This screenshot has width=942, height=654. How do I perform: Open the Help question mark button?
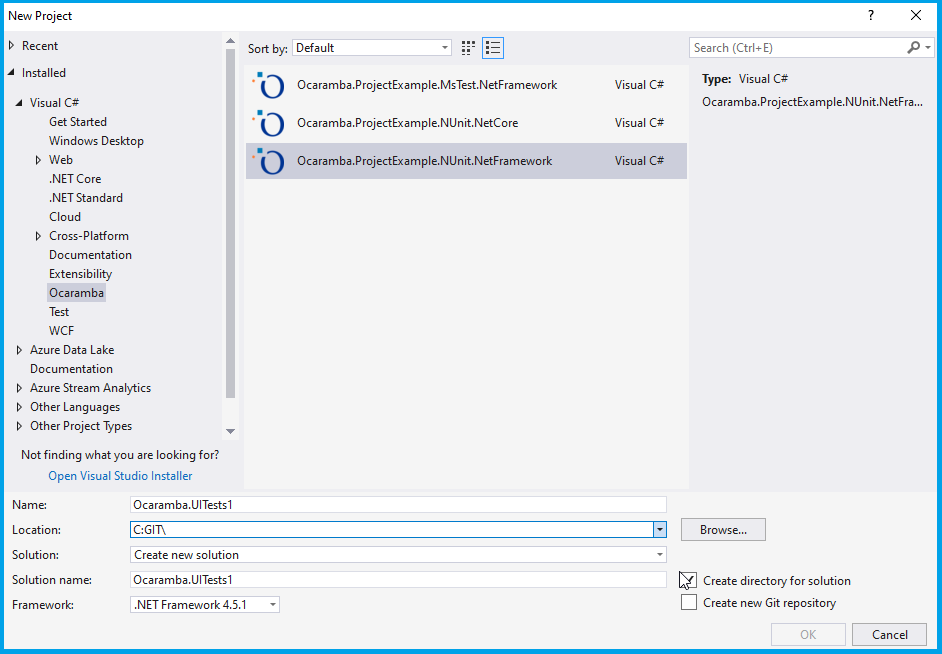(x=871, y=16)
